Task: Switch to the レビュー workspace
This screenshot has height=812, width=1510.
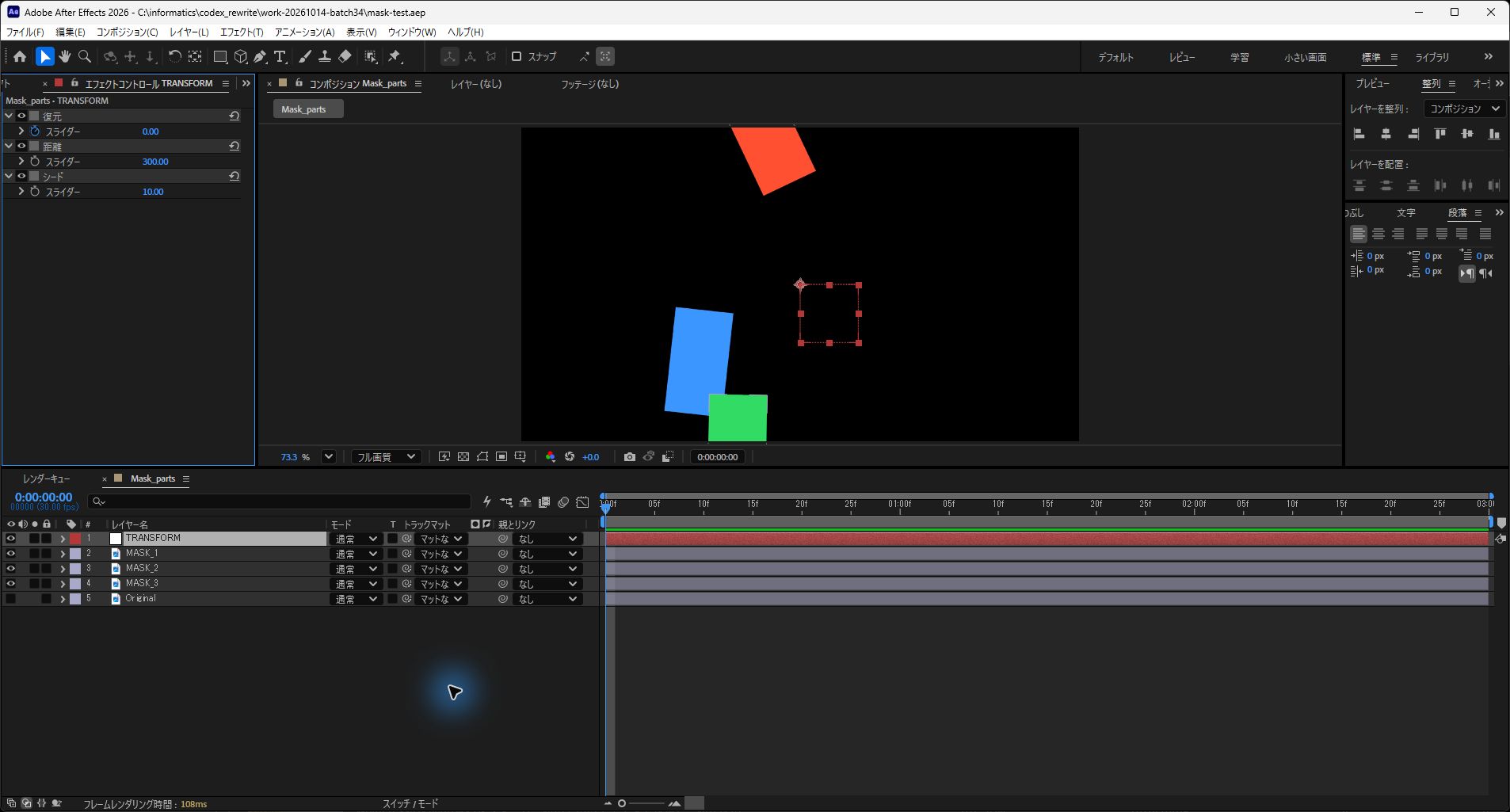Action: pyautogui.click(x=1182, y=57)
